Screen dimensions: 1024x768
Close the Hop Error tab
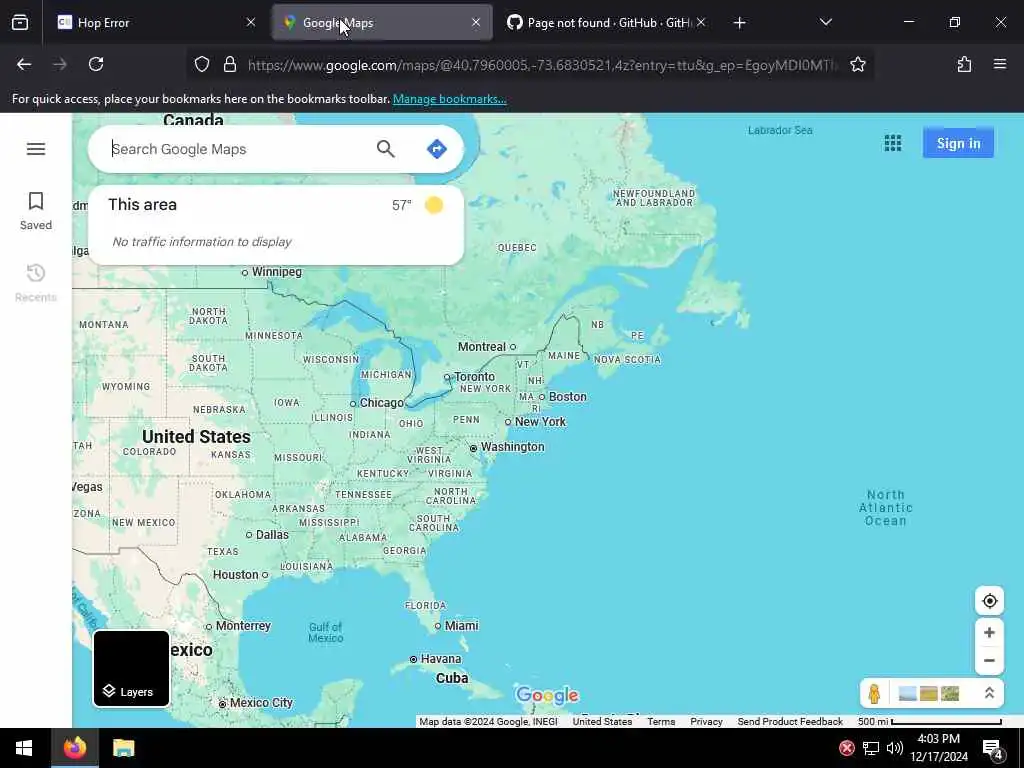point(251,22)
